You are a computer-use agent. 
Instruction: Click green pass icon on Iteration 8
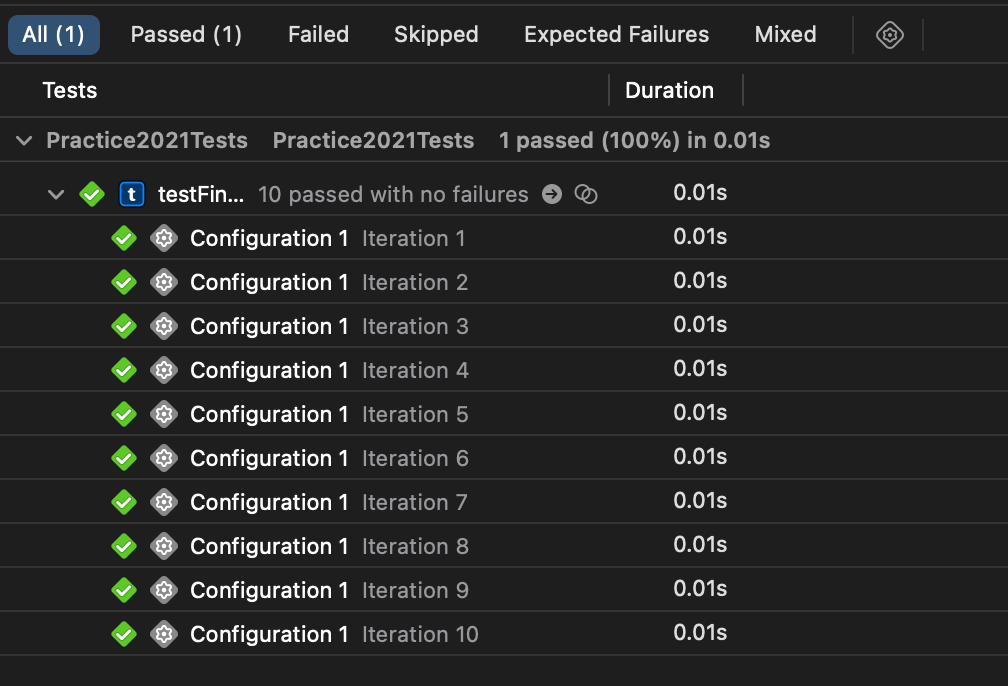124,546
